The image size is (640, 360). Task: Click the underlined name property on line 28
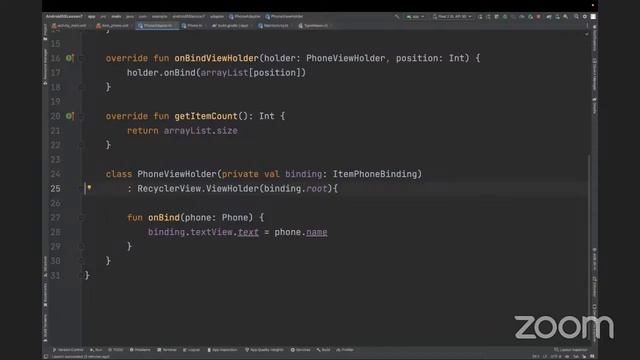(x=317, y=232)
